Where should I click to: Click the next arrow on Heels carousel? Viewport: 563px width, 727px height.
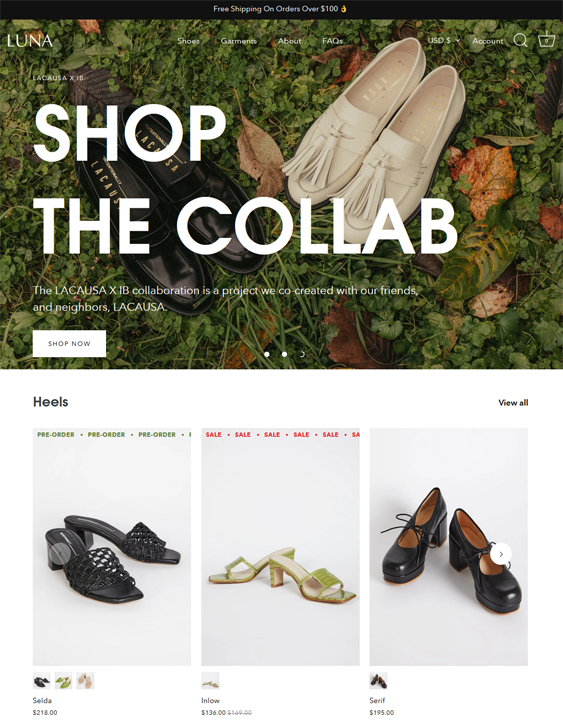(x=501, y=554)
